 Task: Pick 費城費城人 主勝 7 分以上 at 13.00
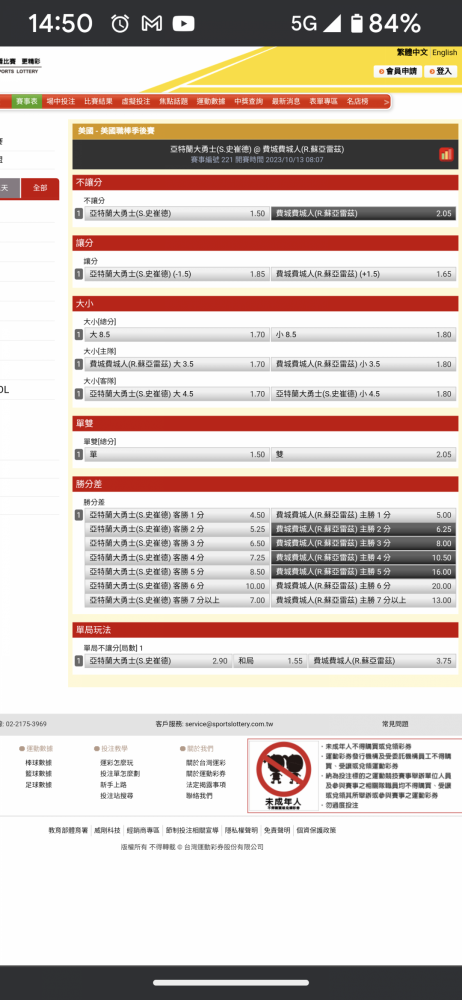click(364, 600)
